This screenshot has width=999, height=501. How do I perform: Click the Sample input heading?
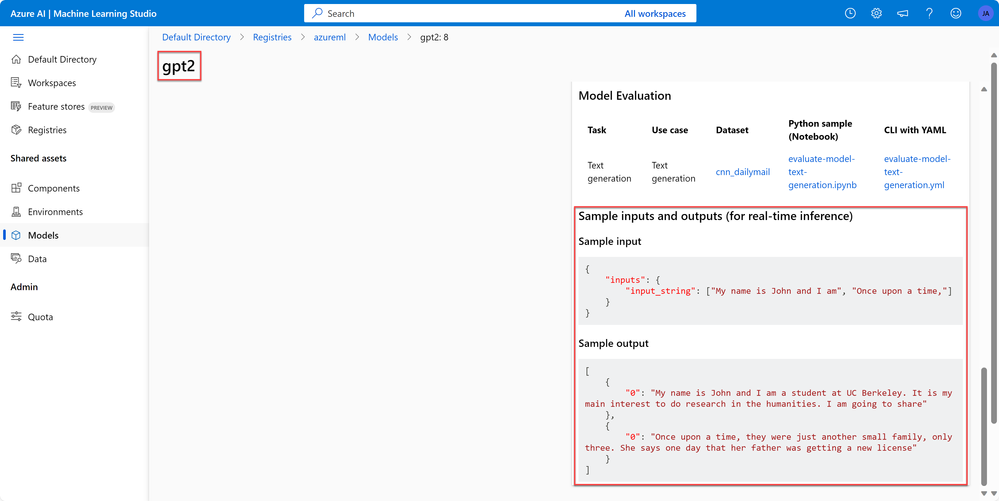(x=610, y=242)
